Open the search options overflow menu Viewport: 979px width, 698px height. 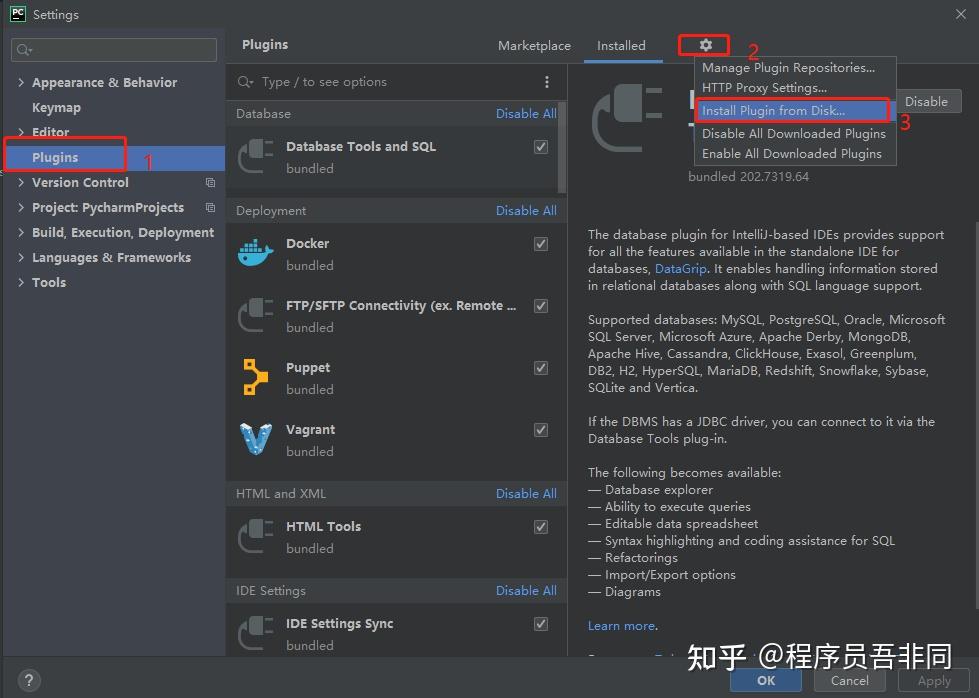547,81
